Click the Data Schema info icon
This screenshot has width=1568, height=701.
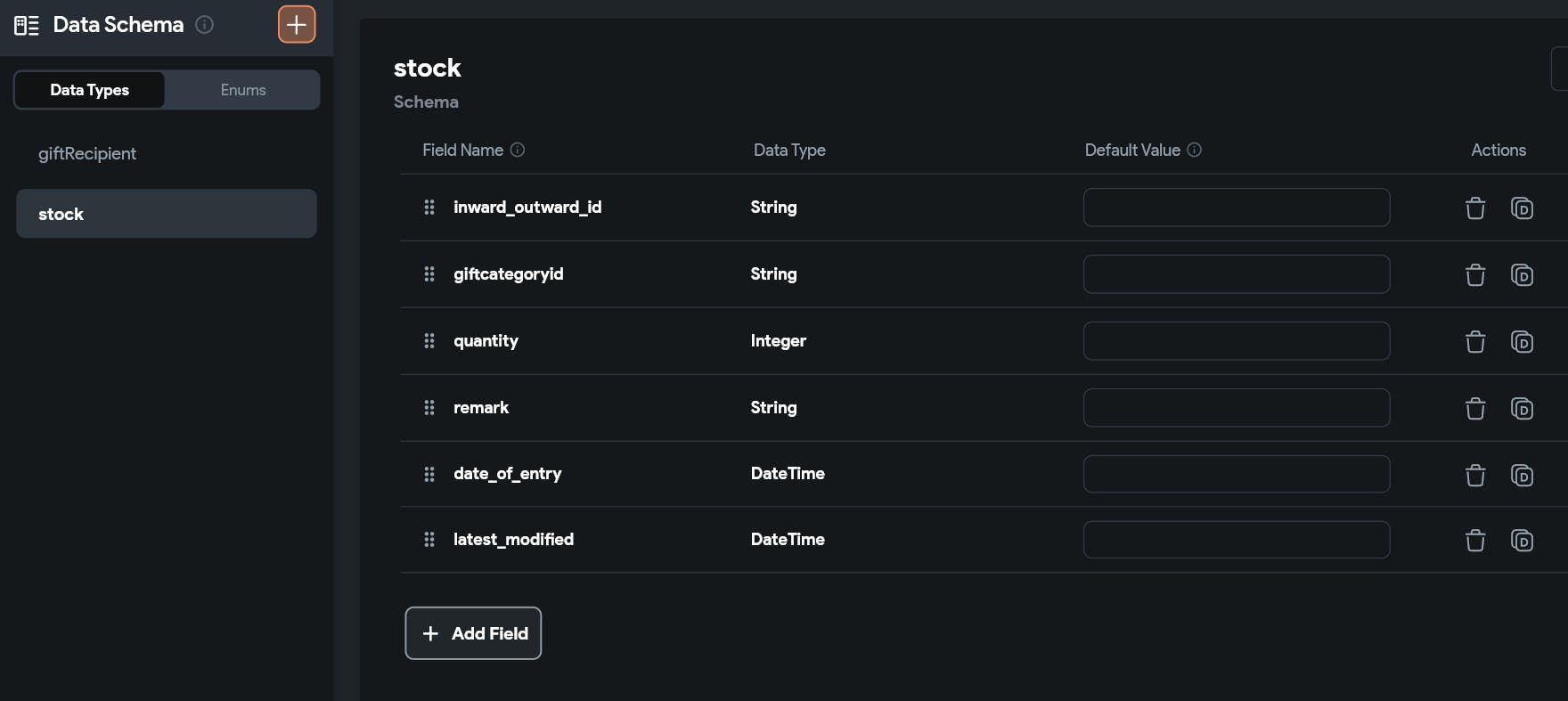pyautogui.click(x=204, y=25)
